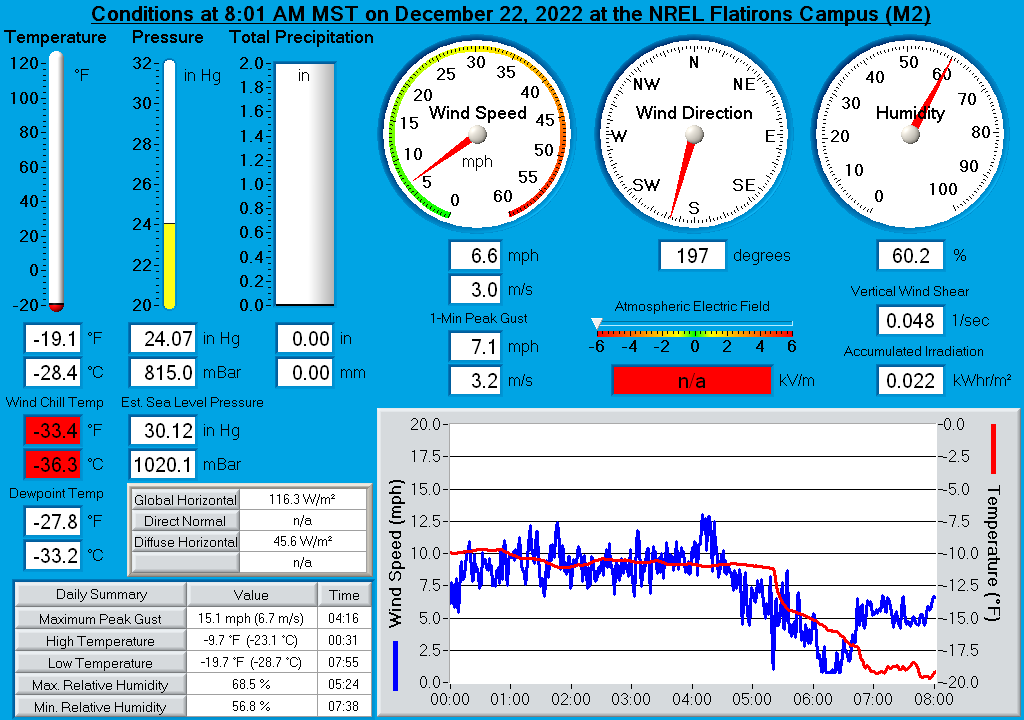The height and width of the screenshot is (720, 1024).
Task: Click the Diffuse Horizontal button
Action: pyautogui.click(x=185, y=542)
